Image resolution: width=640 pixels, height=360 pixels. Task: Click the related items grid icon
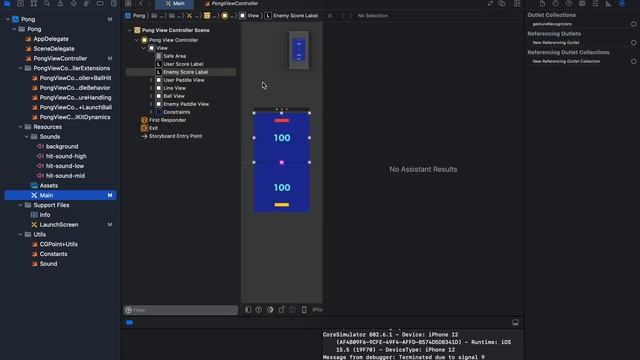point(128,4)
